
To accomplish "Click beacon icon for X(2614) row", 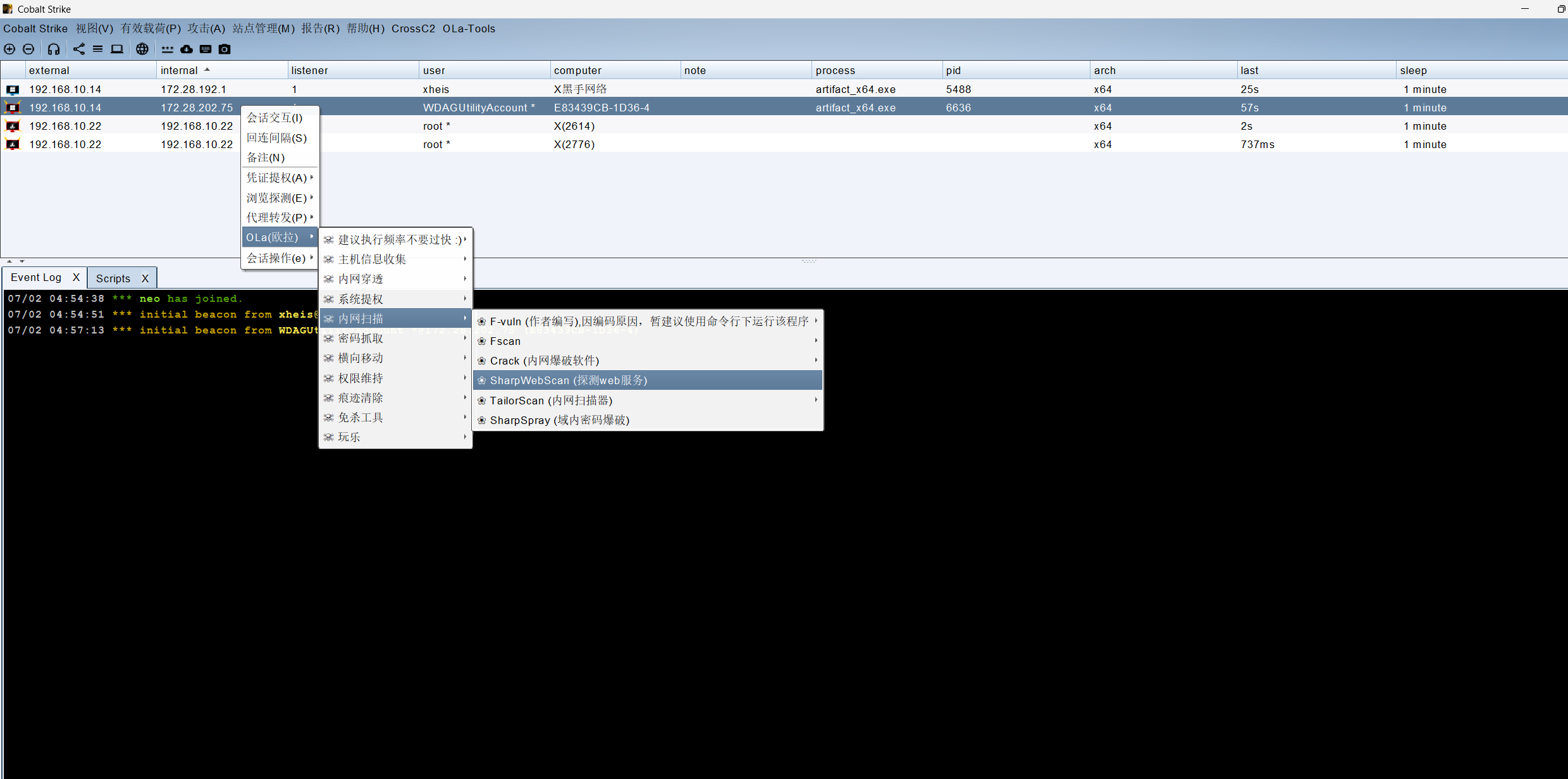I will tap(13, 126).
